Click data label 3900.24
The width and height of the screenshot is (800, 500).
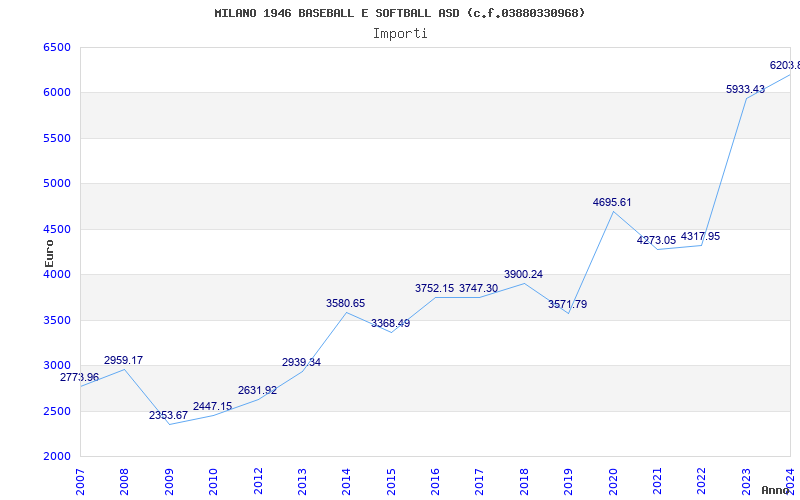[x=523, y=274]
